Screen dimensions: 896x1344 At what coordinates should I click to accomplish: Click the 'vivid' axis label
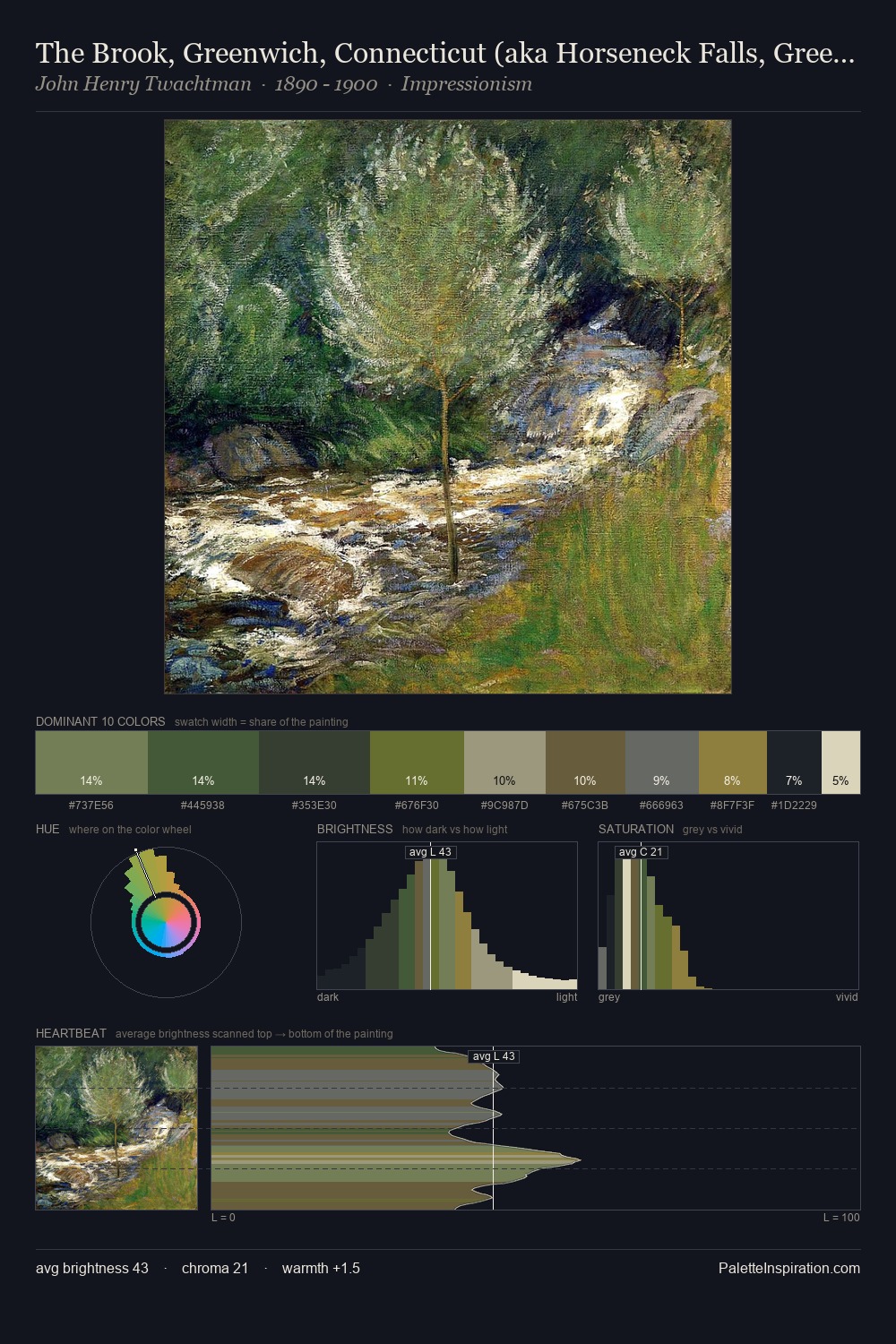pos(847,997)
